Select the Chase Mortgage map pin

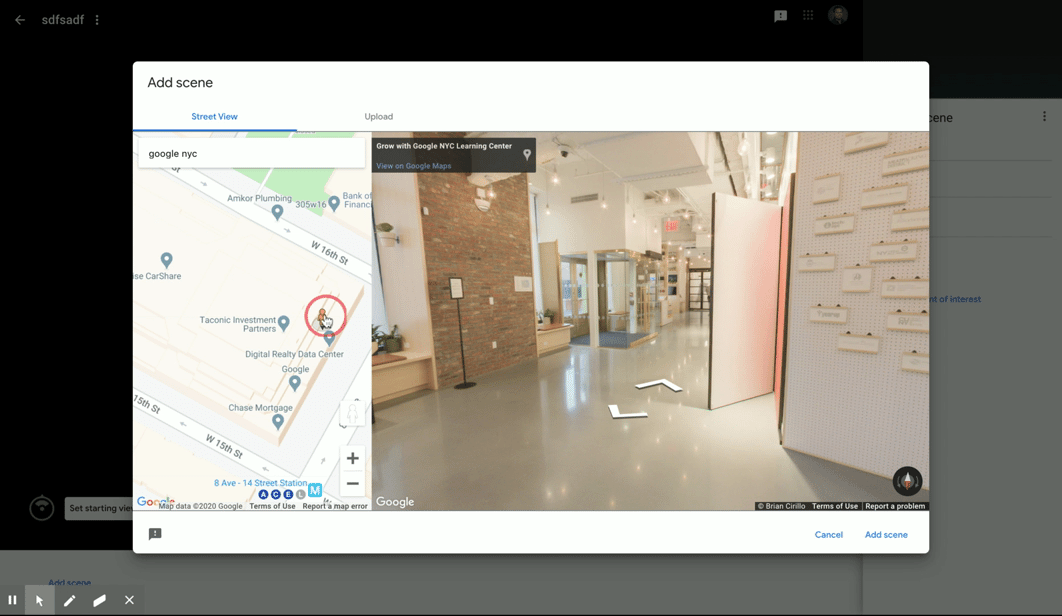coord(278,421)
